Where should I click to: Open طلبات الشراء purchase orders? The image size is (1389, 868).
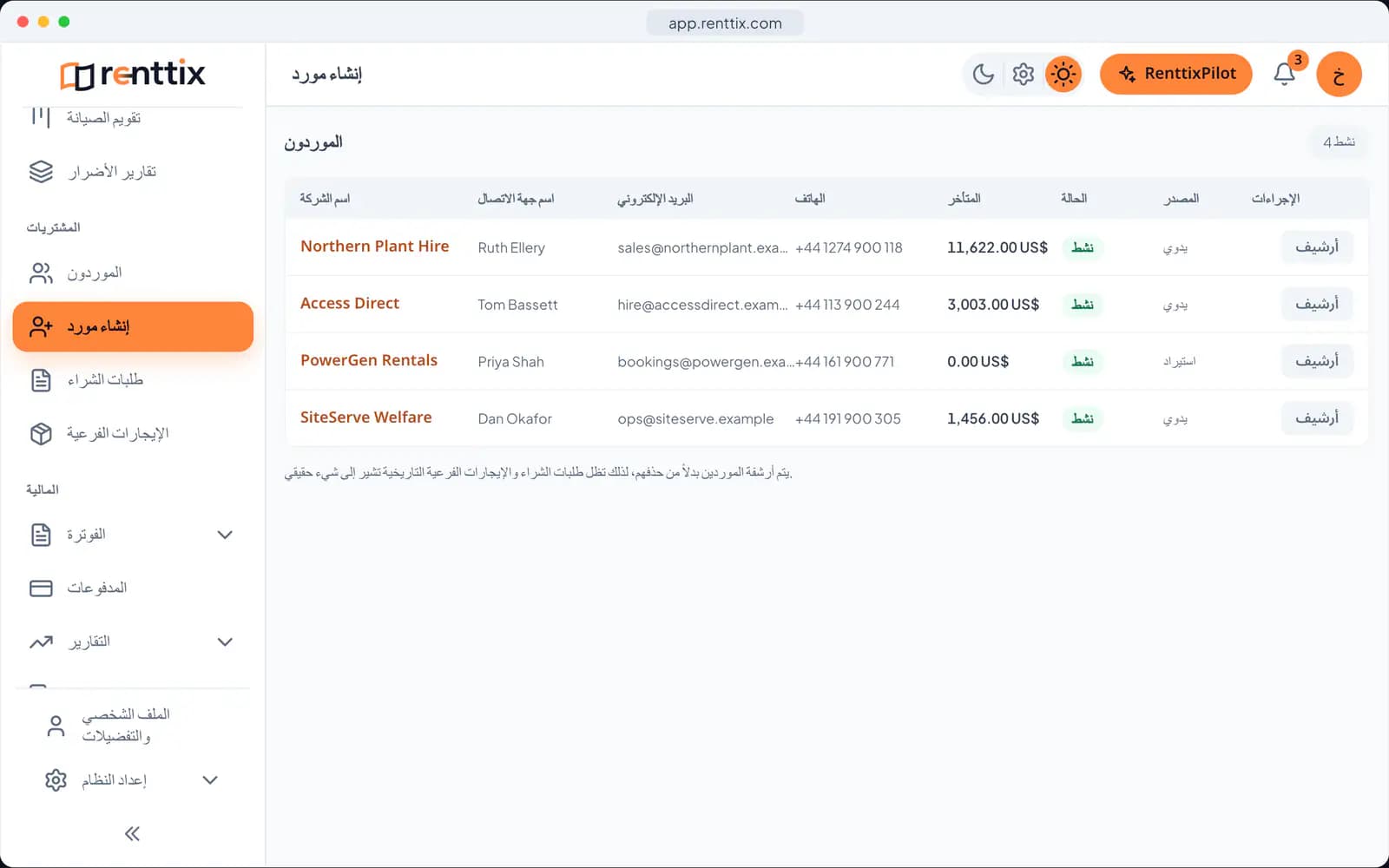click(x=132, y=379)
